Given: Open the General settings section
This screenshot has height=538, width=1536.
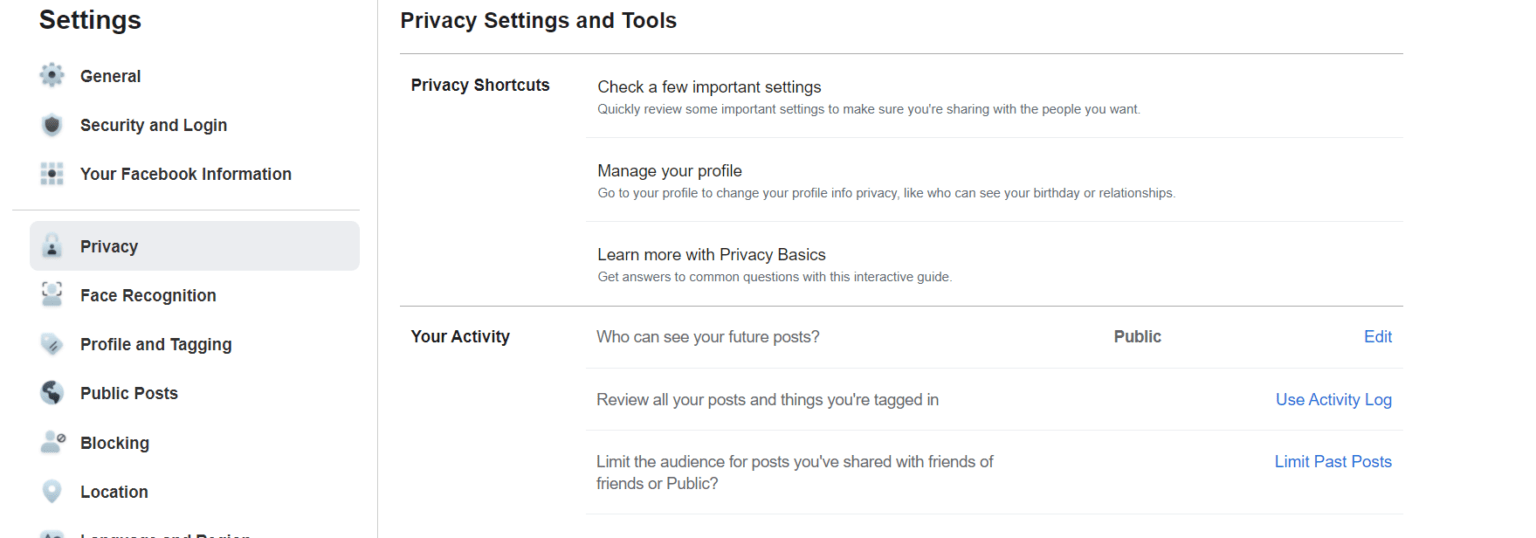Looking at the screenshot, I should pos(110,76).
